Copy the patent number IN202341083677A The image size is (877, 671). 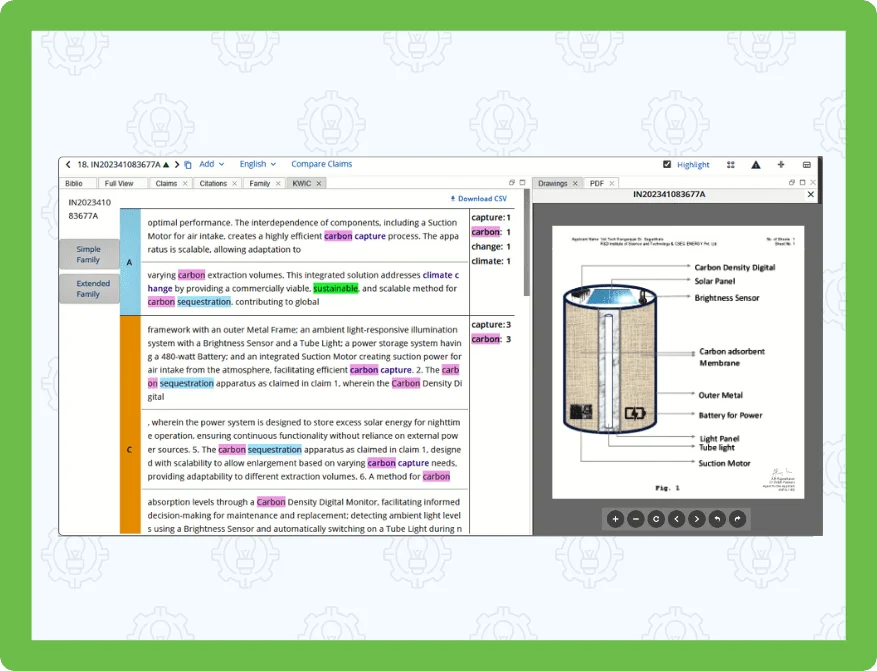[x=188, y=164]
